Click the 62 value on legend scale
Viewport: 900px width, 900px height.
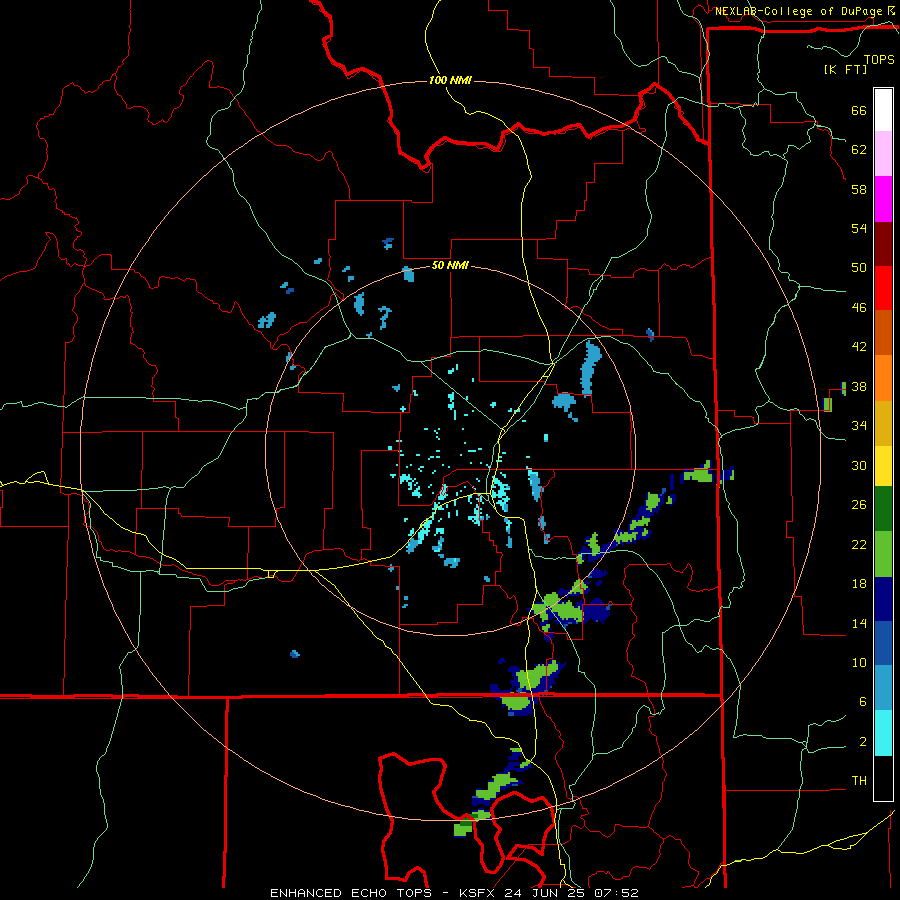[859, 150]
